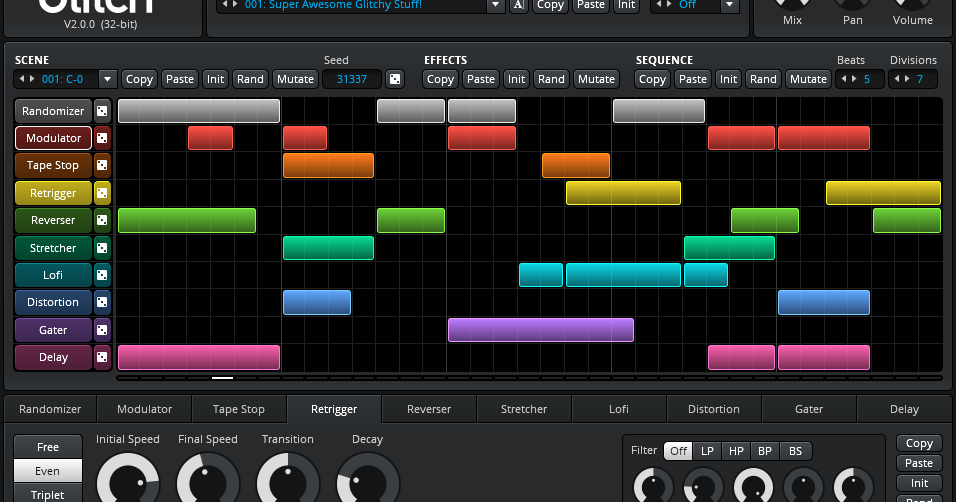Click Copy in the SCENE section
Image resolution: width=956 pixels, height=502 pixels.
139,79
